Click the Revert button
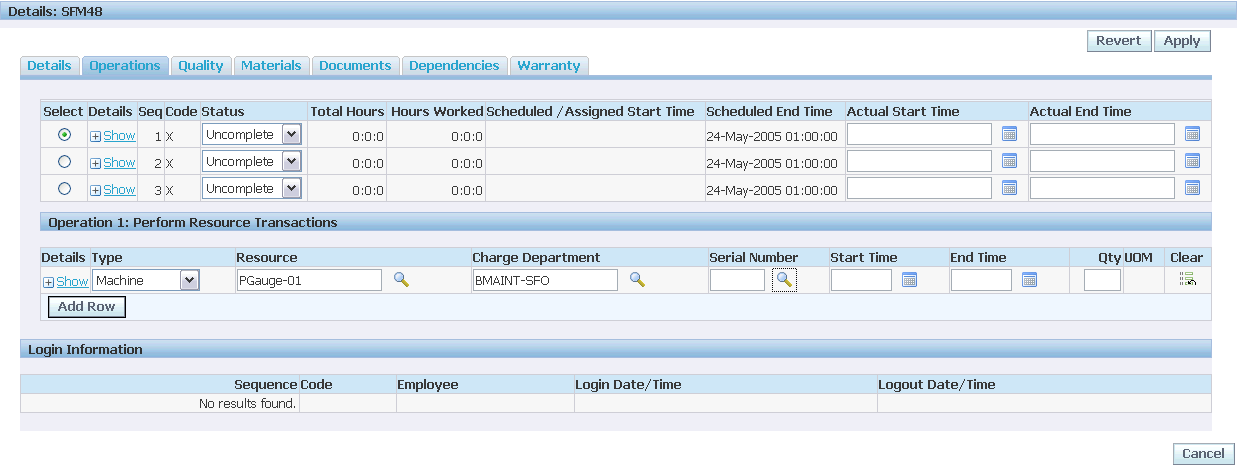Image resolution: width=1247 pixels, height=474 pixels. (x=1118, y=41)
